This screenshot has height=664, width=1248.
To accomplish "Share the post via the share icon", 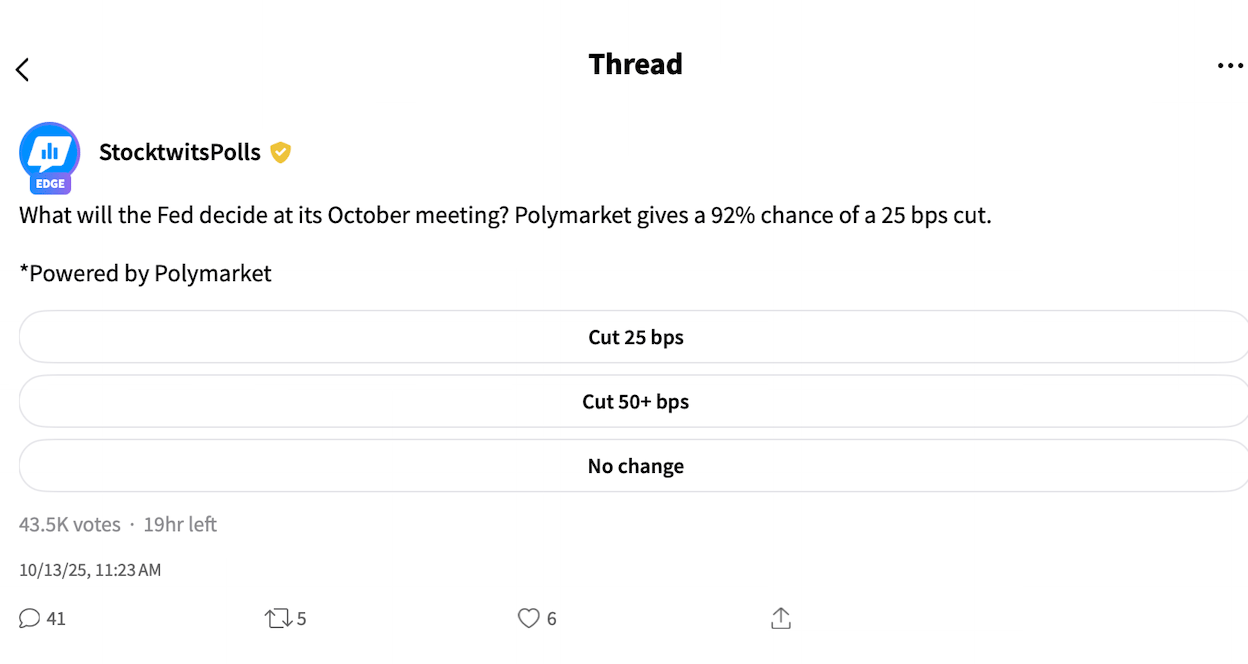I will (781, 619).
